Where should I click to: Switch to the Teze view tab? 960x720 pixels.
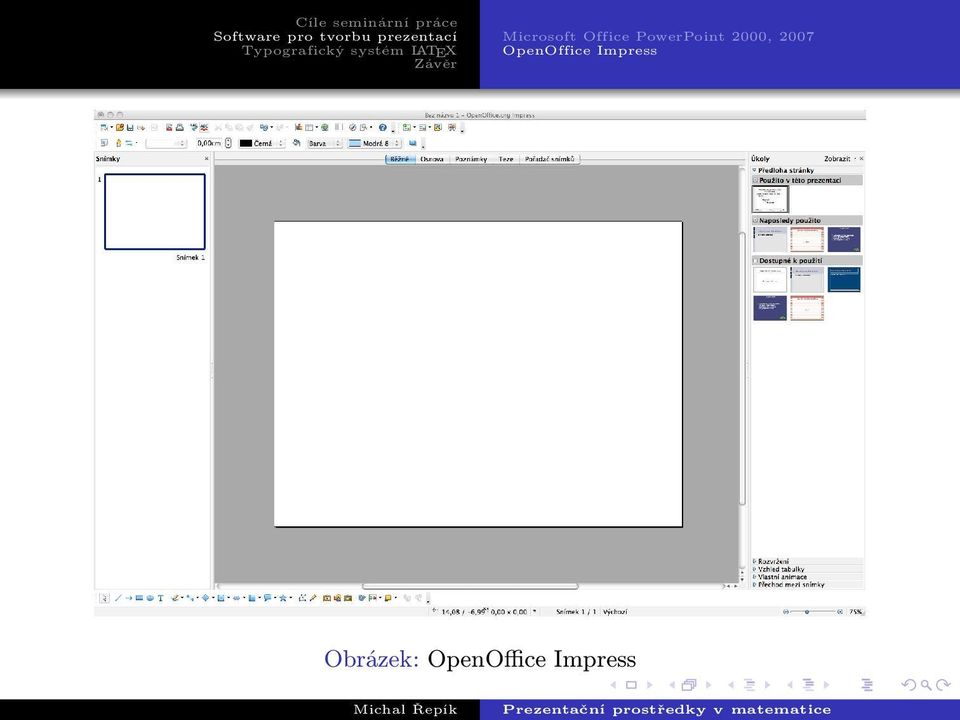point(506,159)
